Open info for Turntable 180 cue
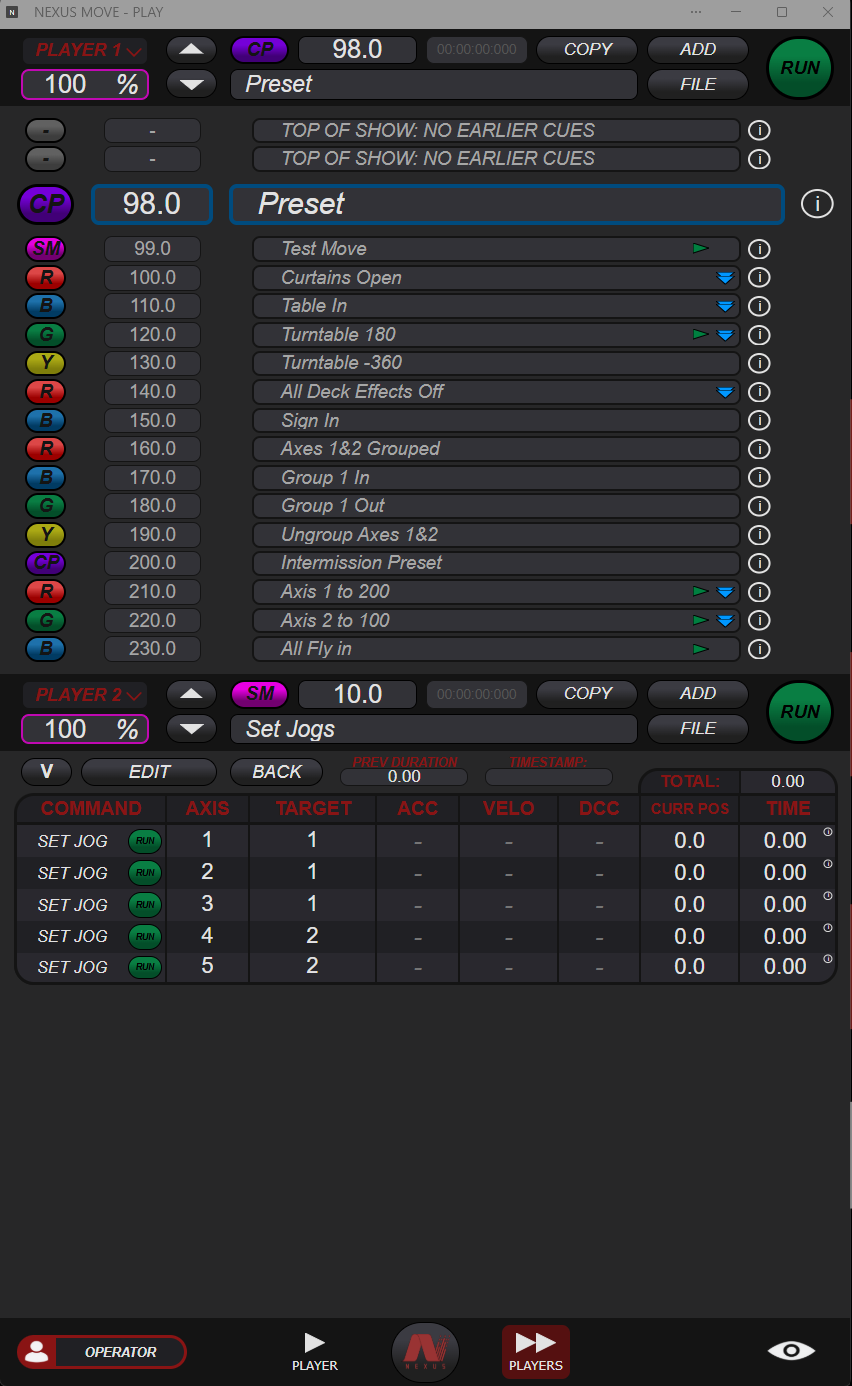852x1386 pixels. click(759, 335)
